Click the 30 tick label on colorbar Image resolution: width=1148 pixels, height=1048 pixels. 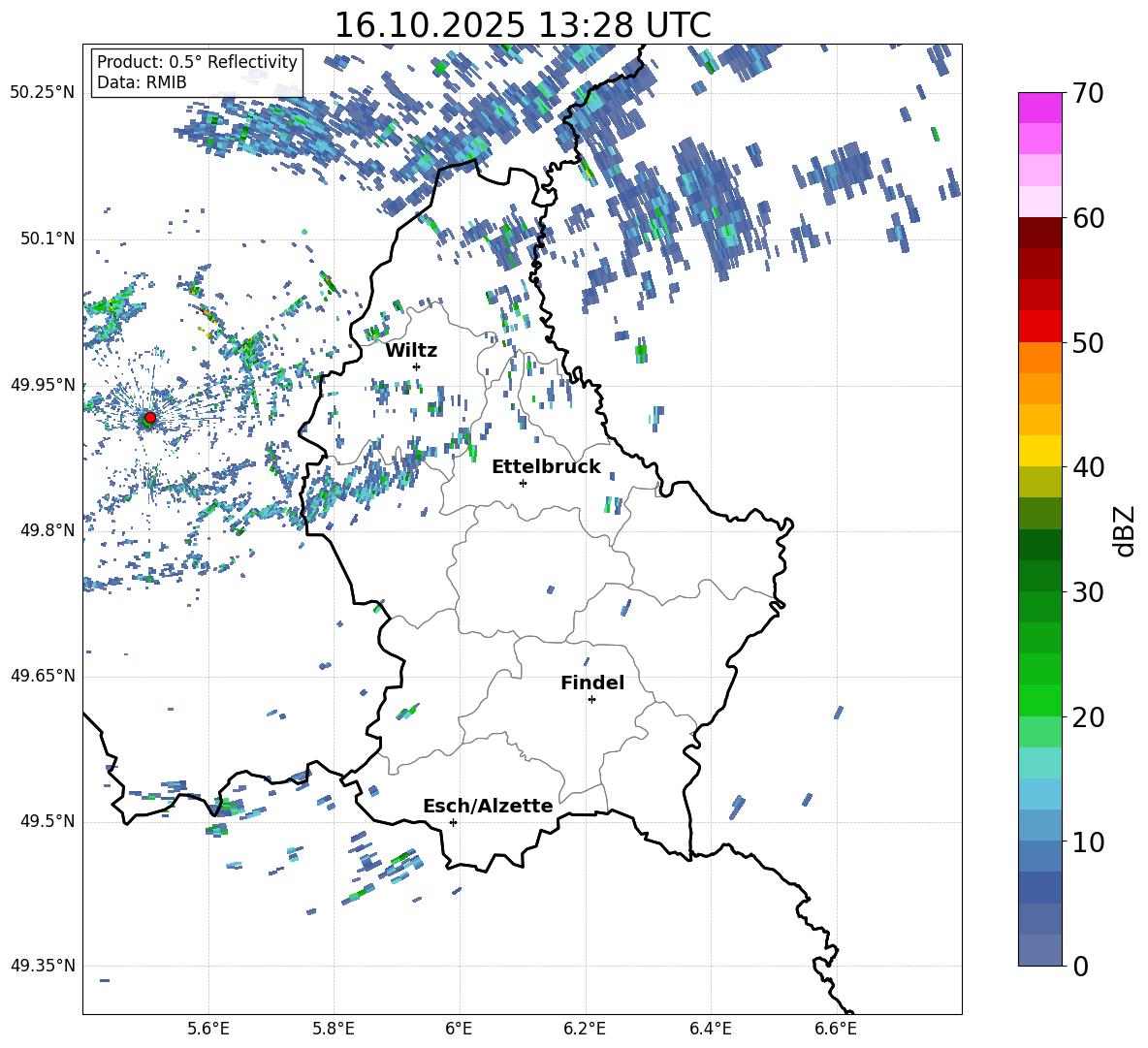coord(1088,592)
